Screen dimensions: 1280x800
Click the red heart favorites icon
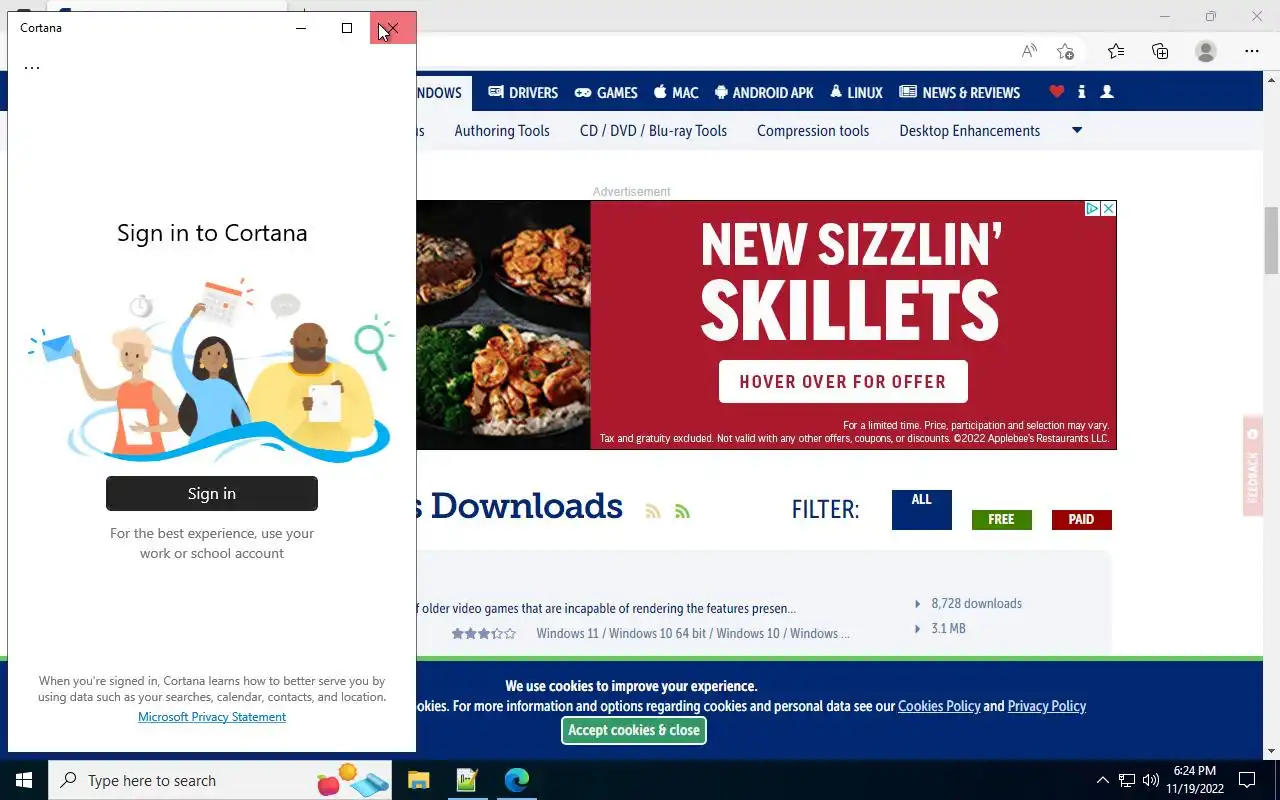[x=1057, y=91]
